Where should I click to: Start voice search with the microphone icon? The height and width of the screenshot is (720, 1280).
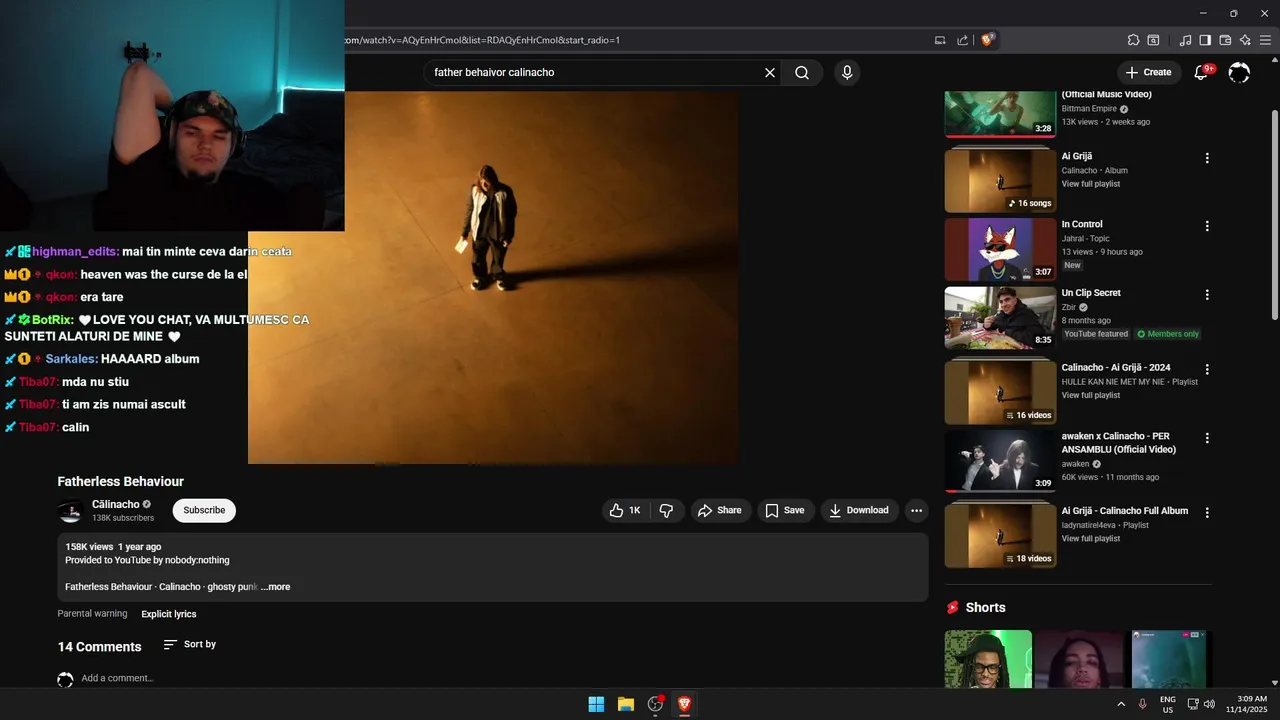pos(847,72)
